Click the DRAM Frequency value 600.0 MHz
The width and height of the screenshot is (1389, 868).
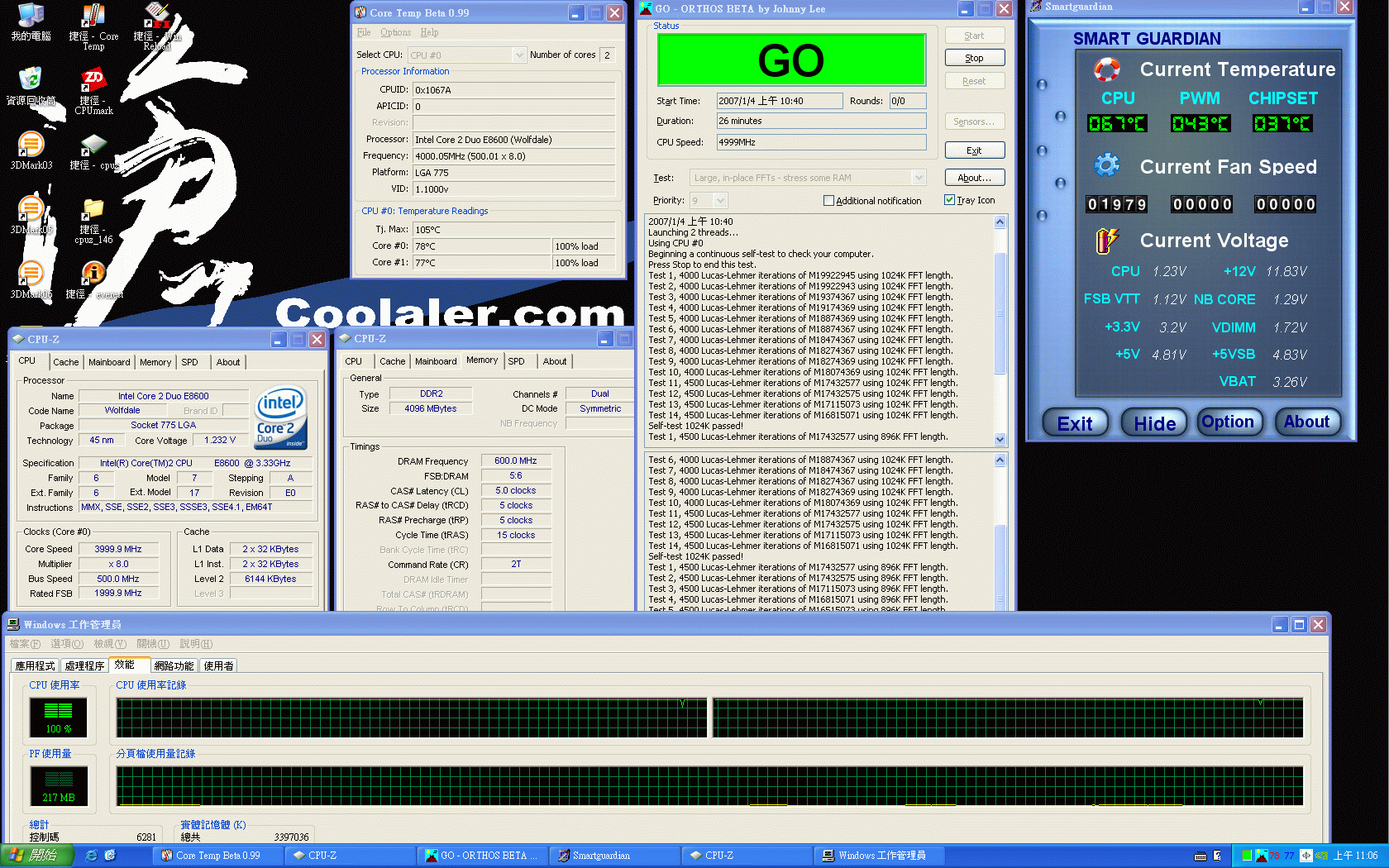(516, 461)
